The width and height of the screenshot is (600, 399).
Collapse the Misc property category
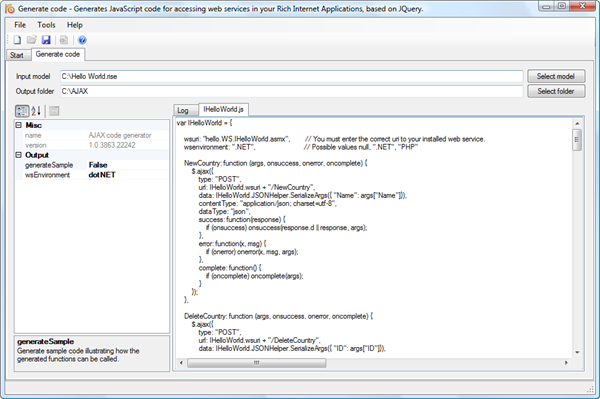click(18, 125)
